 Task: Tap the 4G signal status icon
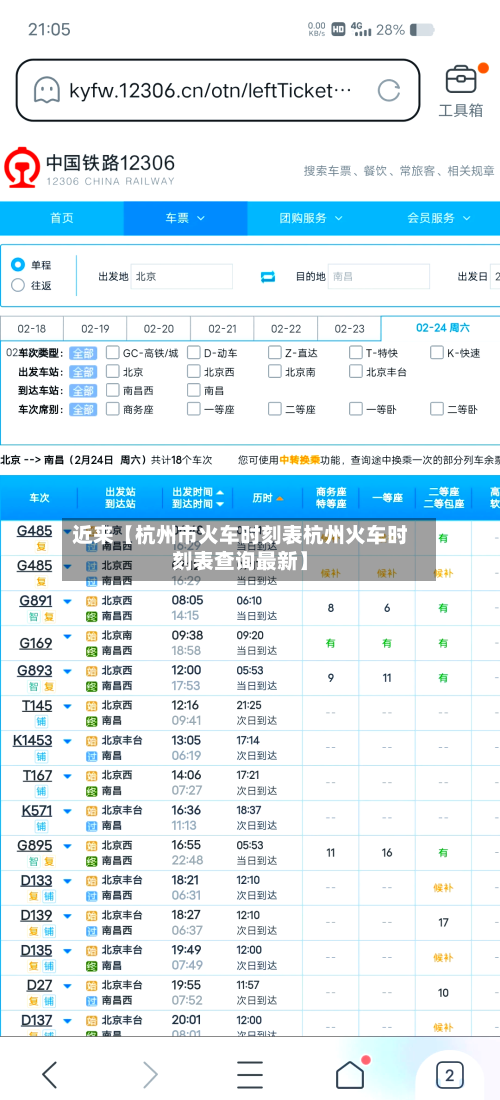pos(361,29)
